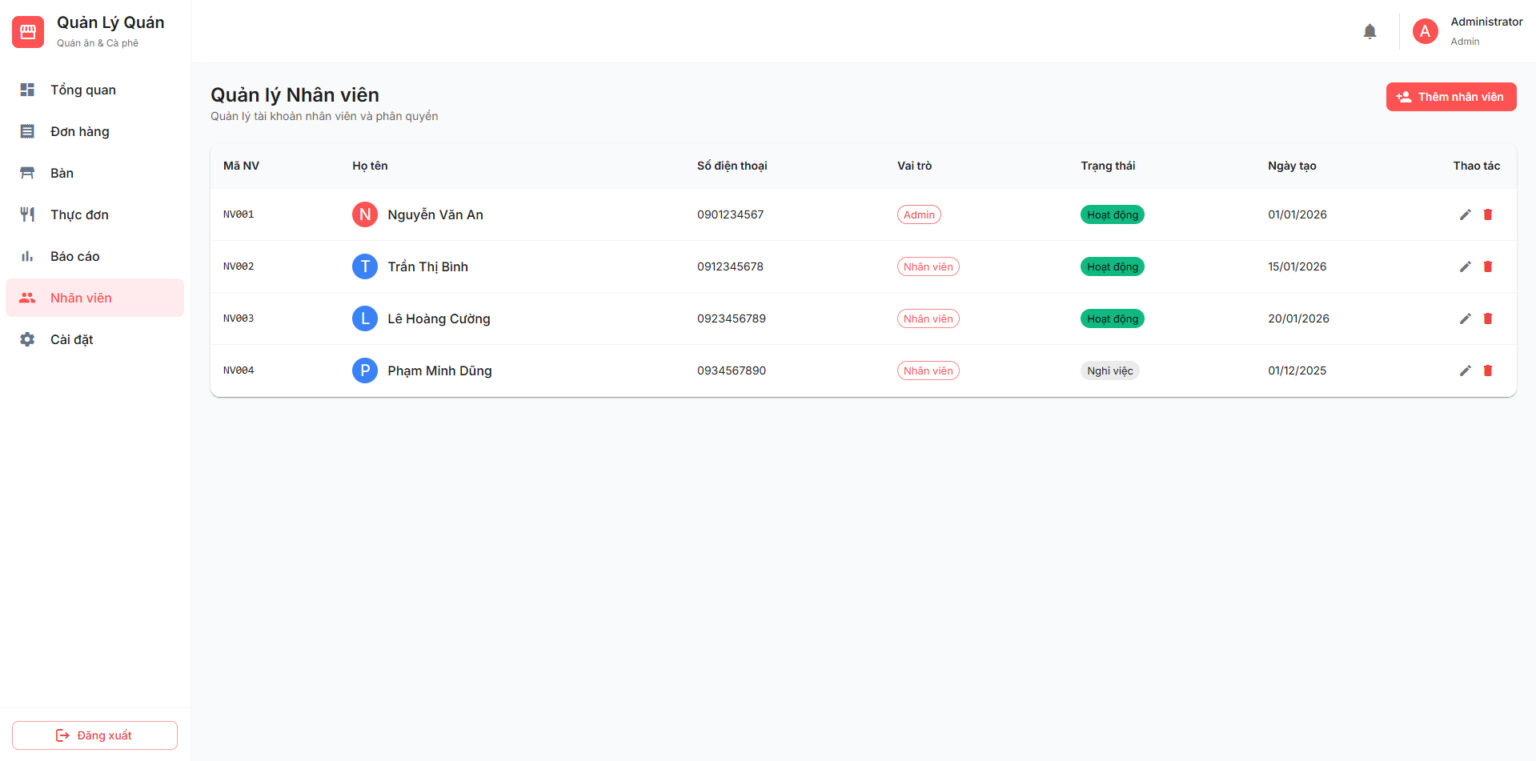Edit NV004 row with pencil icon
This screenshot has height=761, width=1536.
pyautogui.click(x=1465, y=370)
